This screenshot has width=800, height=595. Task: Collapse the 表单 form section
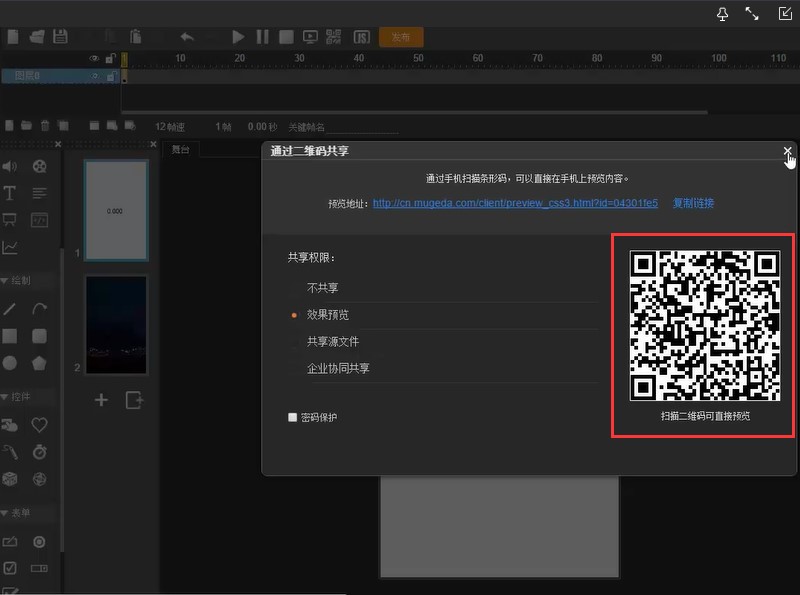pos(16,513)
